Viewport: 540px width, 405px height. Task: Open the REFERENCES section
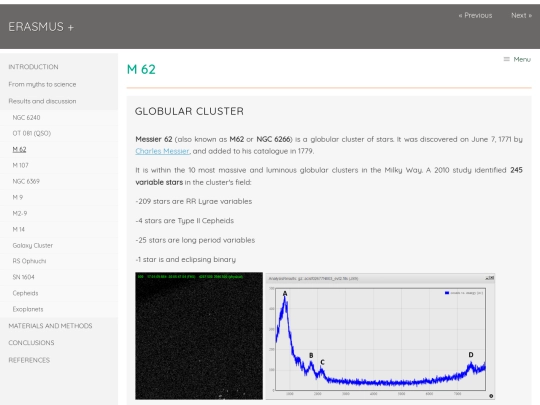29,360
